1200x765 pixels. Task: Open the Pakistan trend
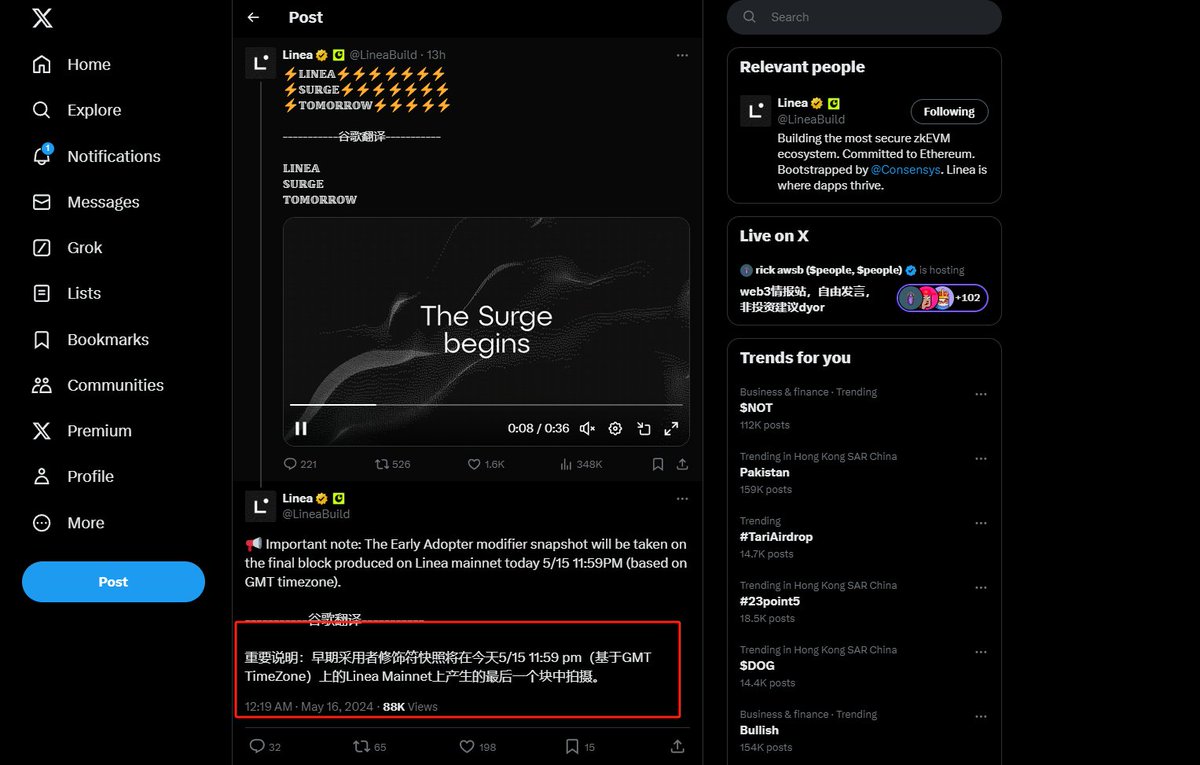click(764, 472)
